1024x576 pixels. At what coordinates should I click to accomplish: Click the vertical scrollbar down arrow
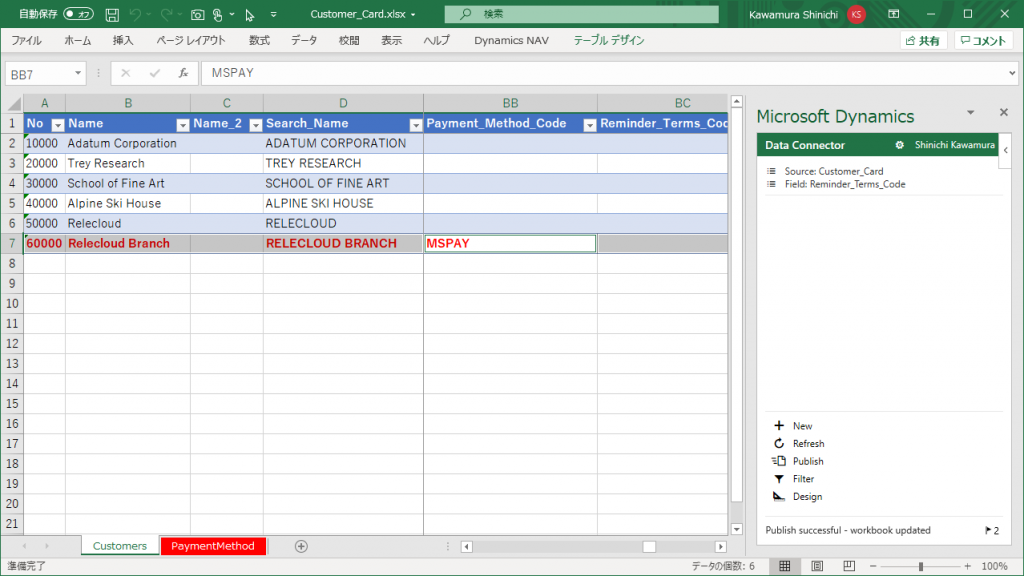[737, 529]
